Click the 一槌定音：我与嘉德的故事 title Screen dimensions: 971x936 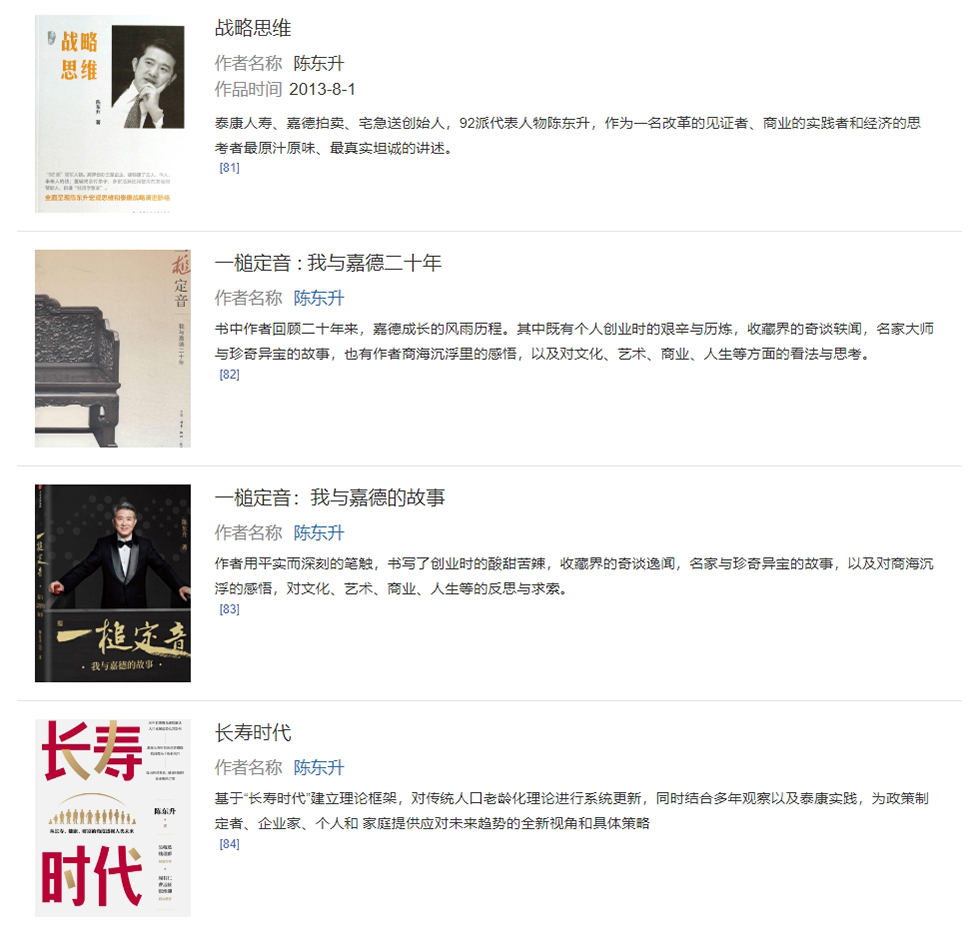coord(329,497)
